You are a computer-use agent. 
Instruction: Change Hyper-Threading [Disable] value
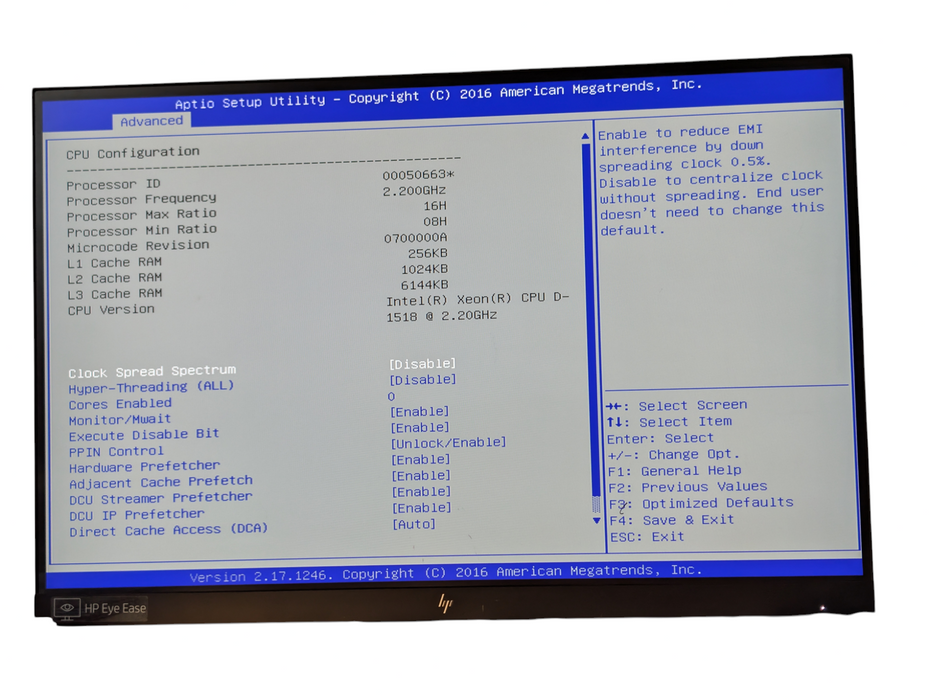point(423,379)
